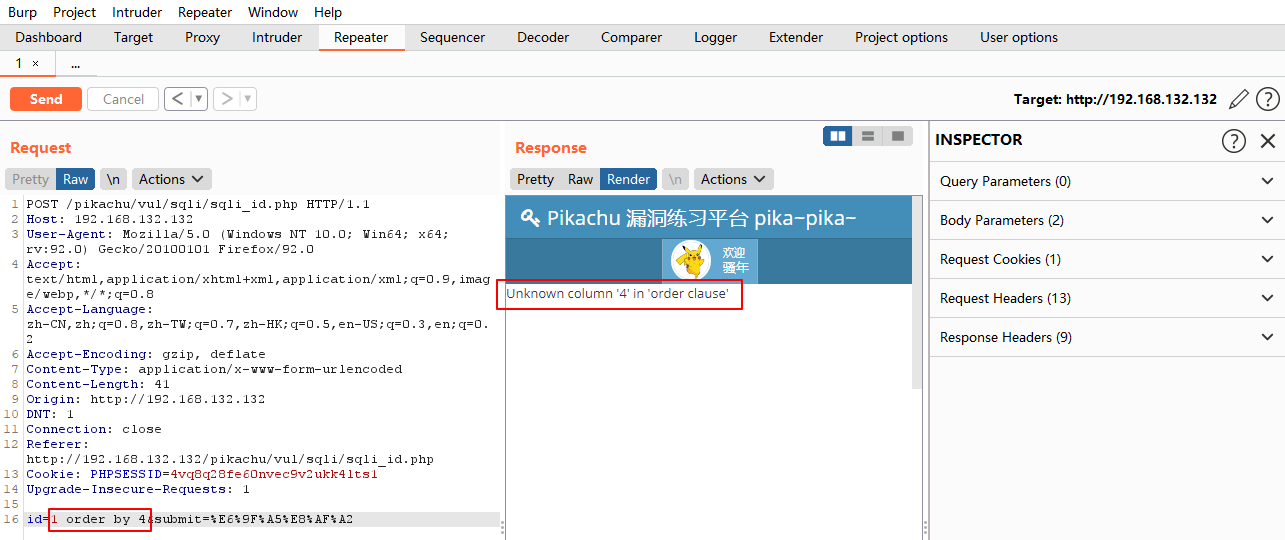
Task: Open the Project menu
Action: [75, 12]
